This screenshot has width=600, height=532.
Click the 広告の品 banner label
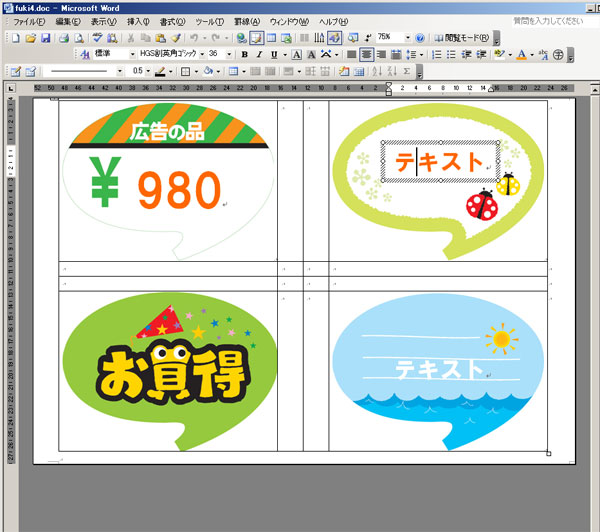click(x=166, y=129)
